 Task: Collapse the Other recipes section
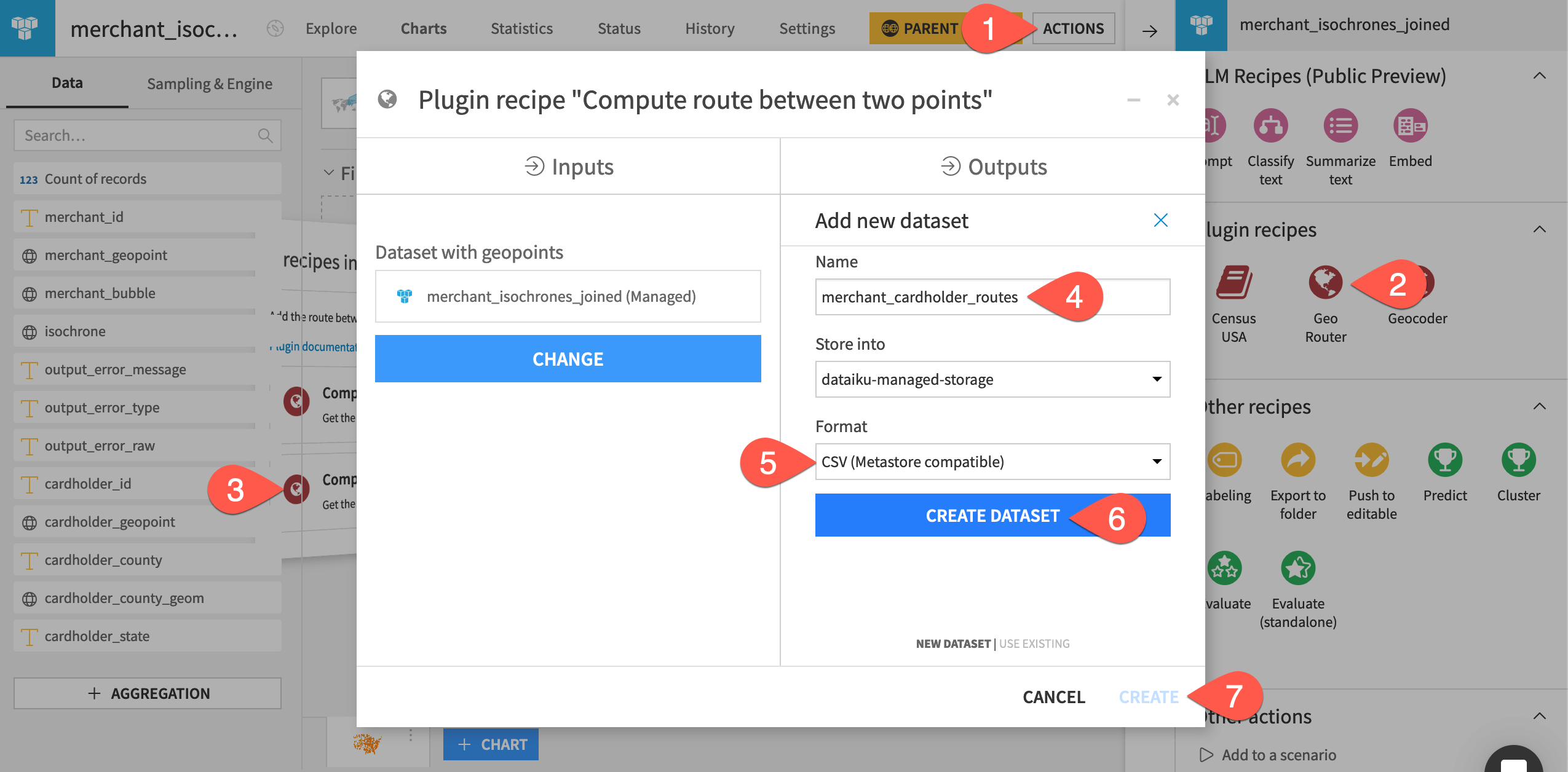point(1539,406)
